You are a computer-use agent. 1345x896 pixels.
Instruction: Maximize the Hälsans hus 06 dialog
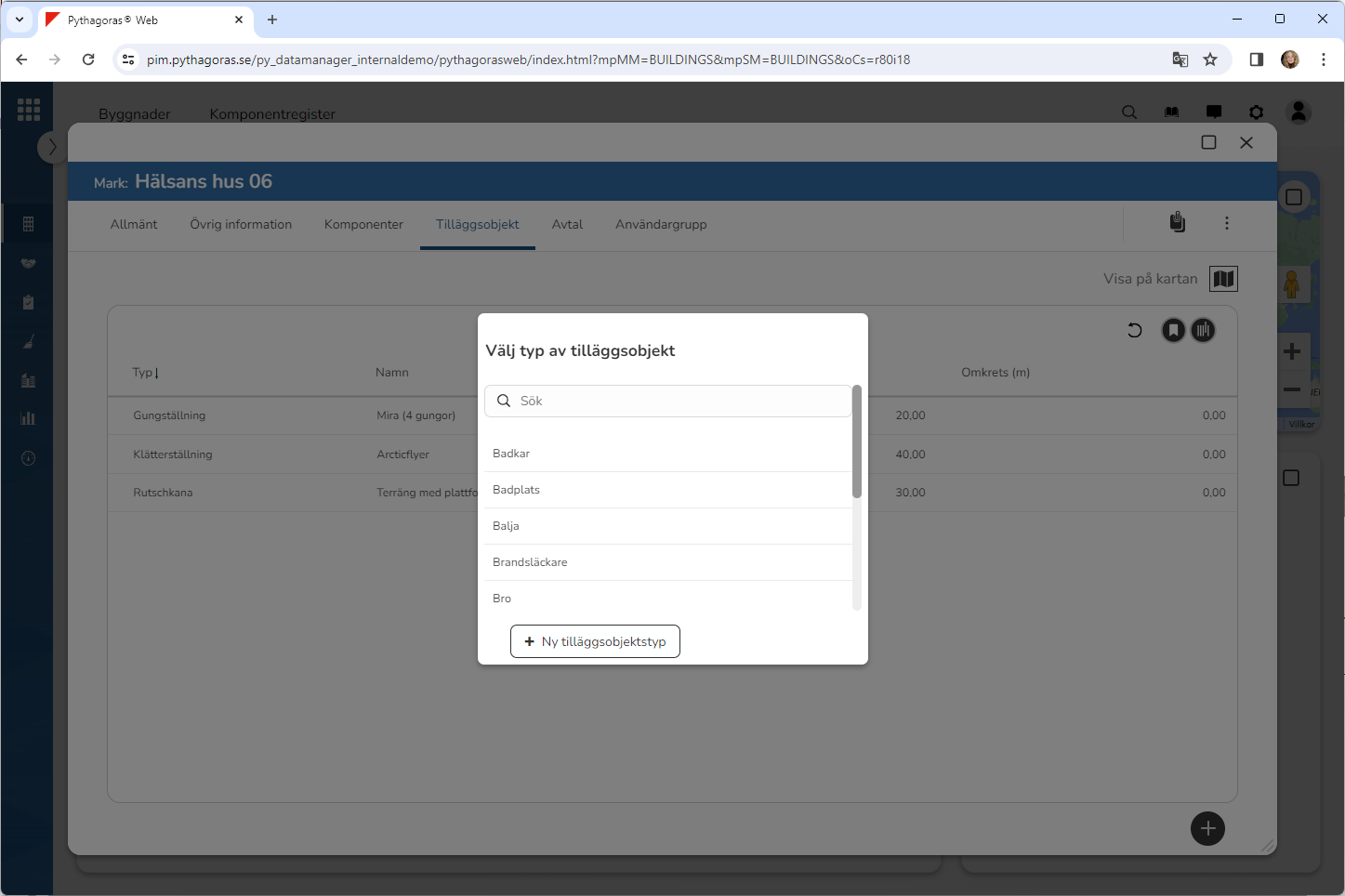[x=1208, y=142]
